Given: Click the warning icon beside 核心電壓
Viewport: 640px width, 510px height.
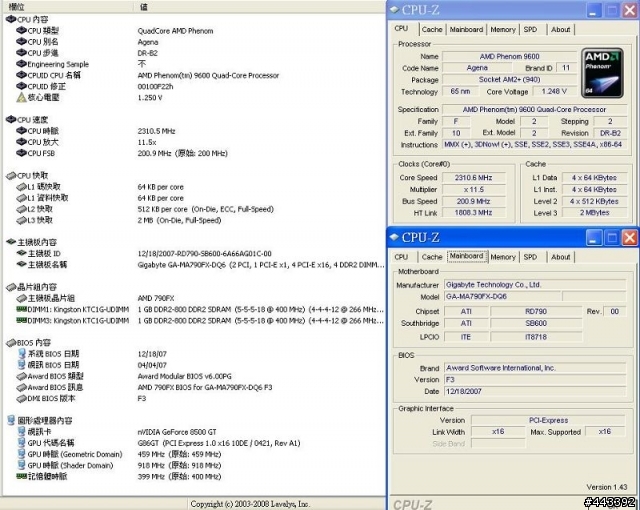Looking at the screenshot, I should 21,97.
